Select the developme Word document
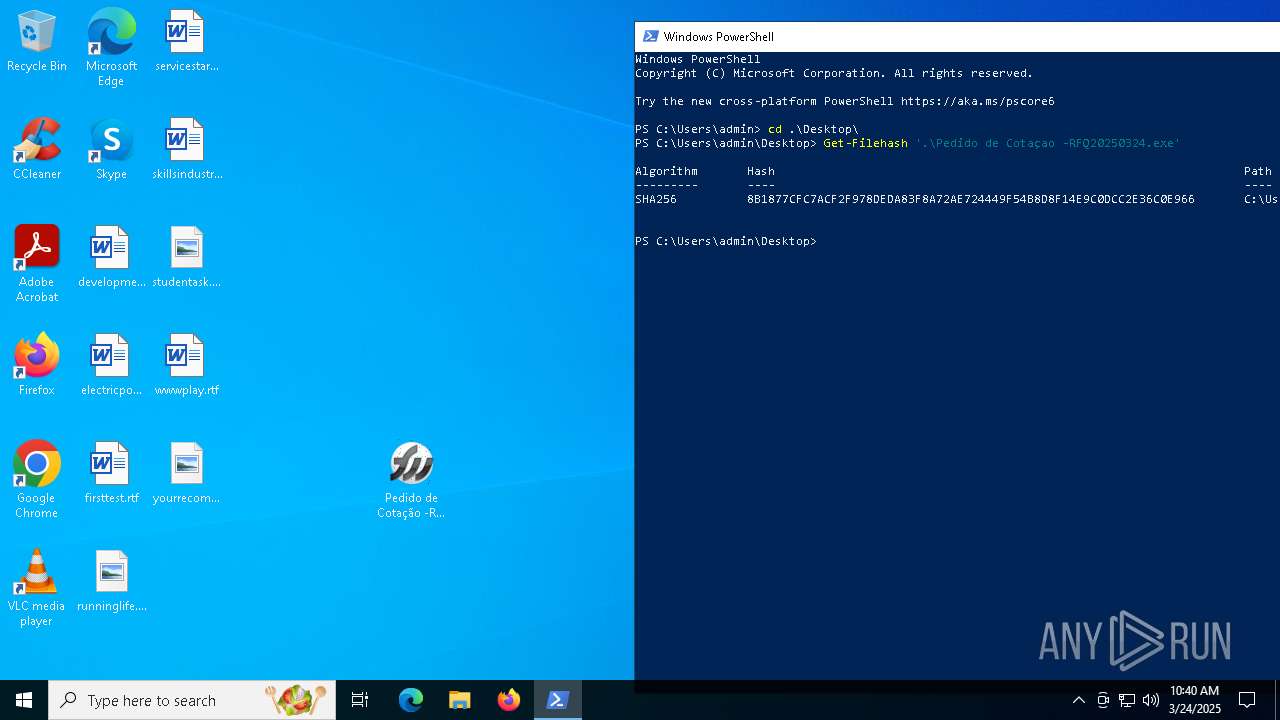This screenshot has width=1280, height=720. [x=111, y=258]
